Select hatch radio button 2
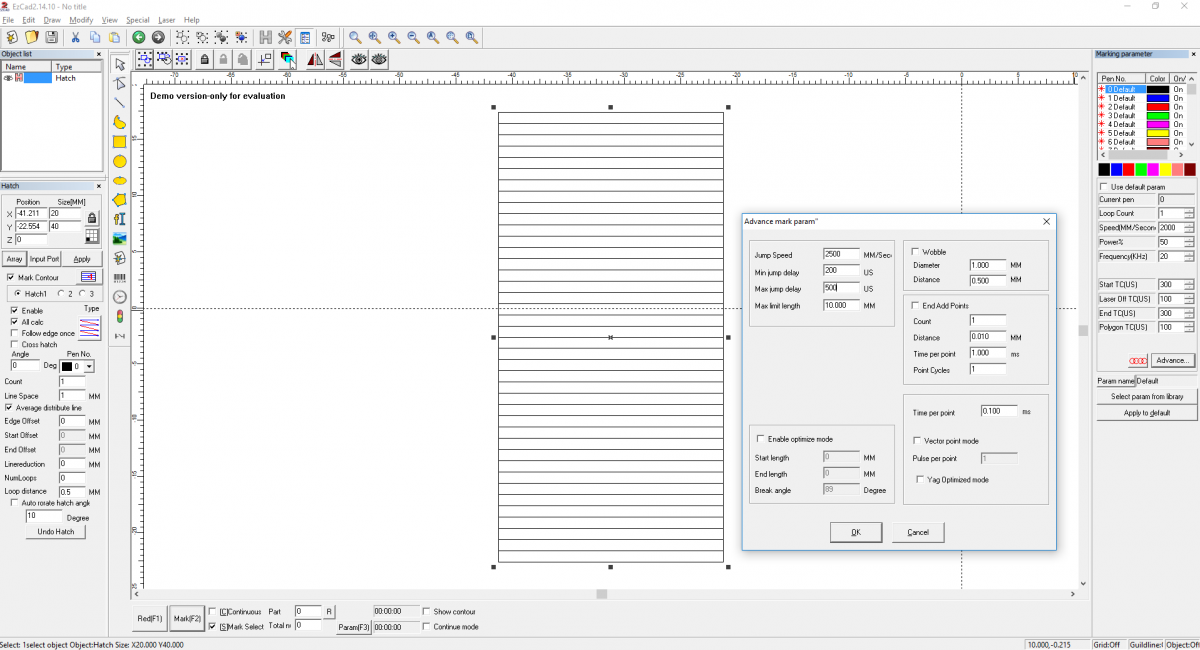The width and height of the screenshot is (1200, 650). pyautogui.click(x=60, y=293)
